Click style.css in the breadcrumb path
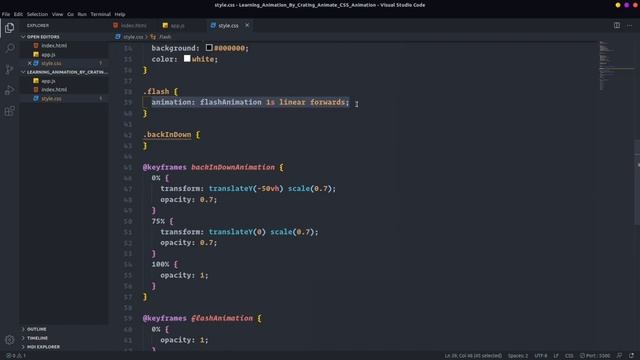Screen dimensions: 640x360 133,37
